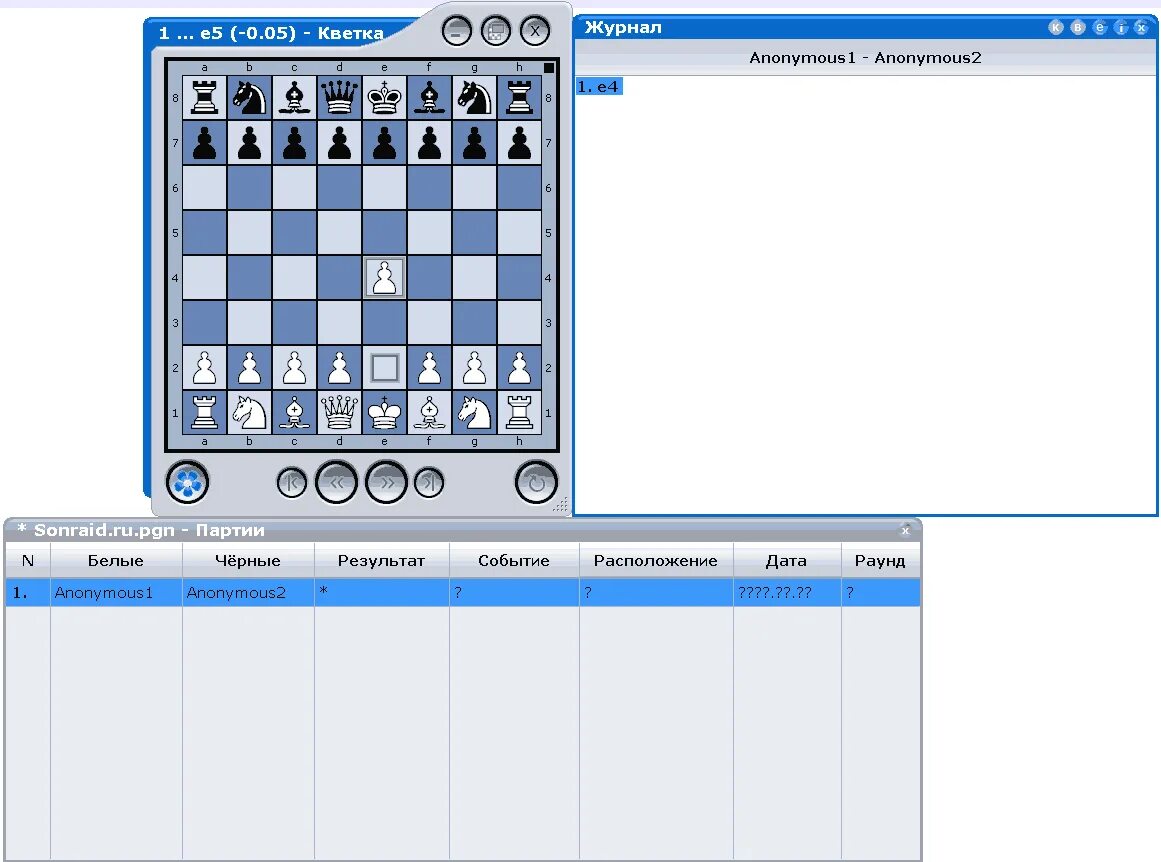Click the 'Anonymous1 - Anonymous2' game header

(865, 58)
